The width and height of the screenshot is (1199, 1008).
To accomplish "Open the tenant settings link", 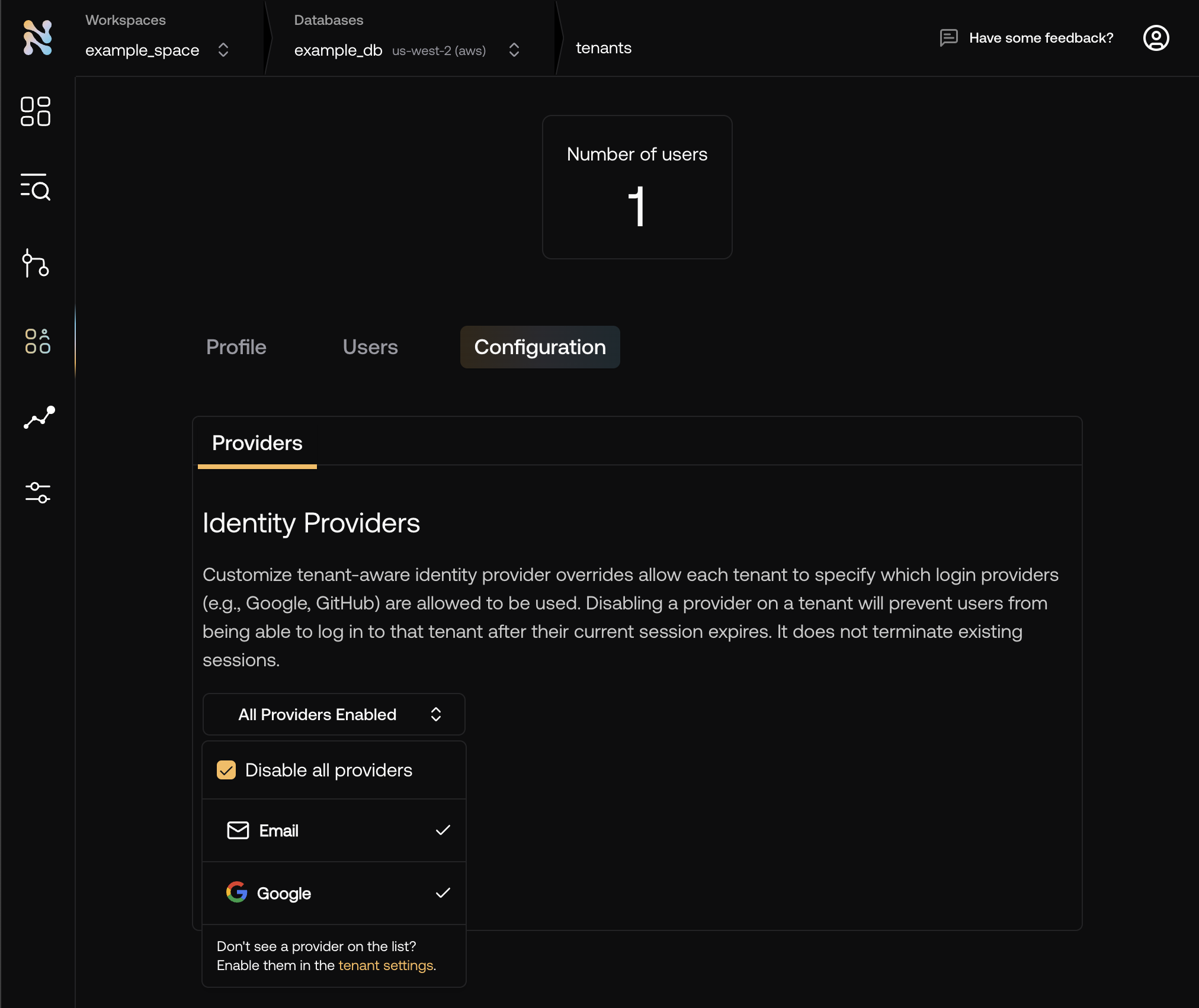I will 386,965.
